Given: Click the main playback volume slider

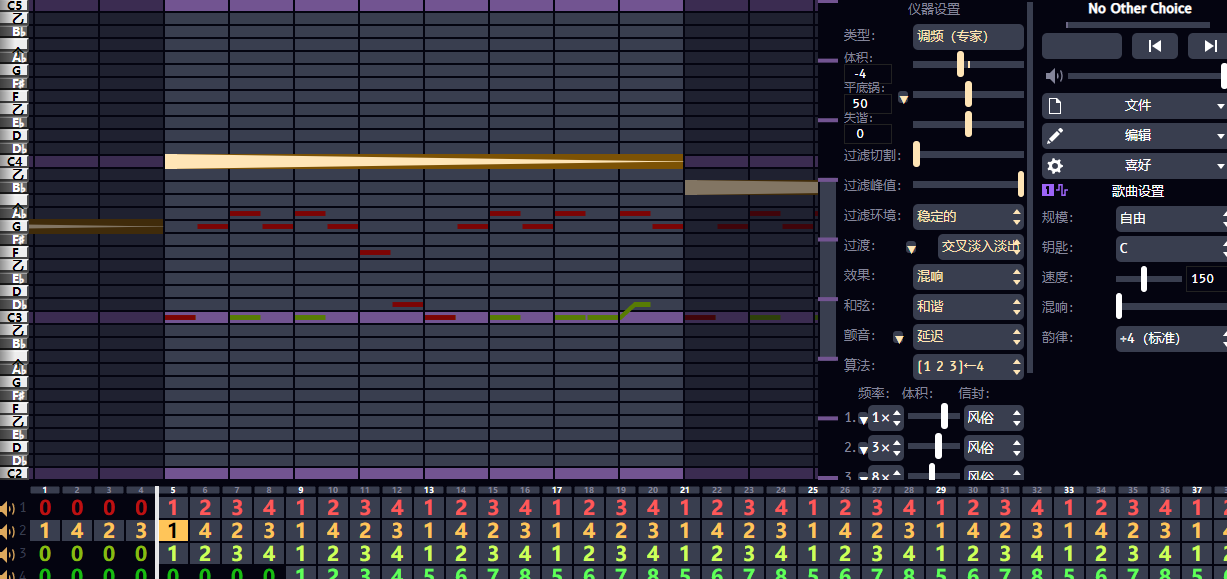Looking at the screenshot, I should (x=1147, y=76).
